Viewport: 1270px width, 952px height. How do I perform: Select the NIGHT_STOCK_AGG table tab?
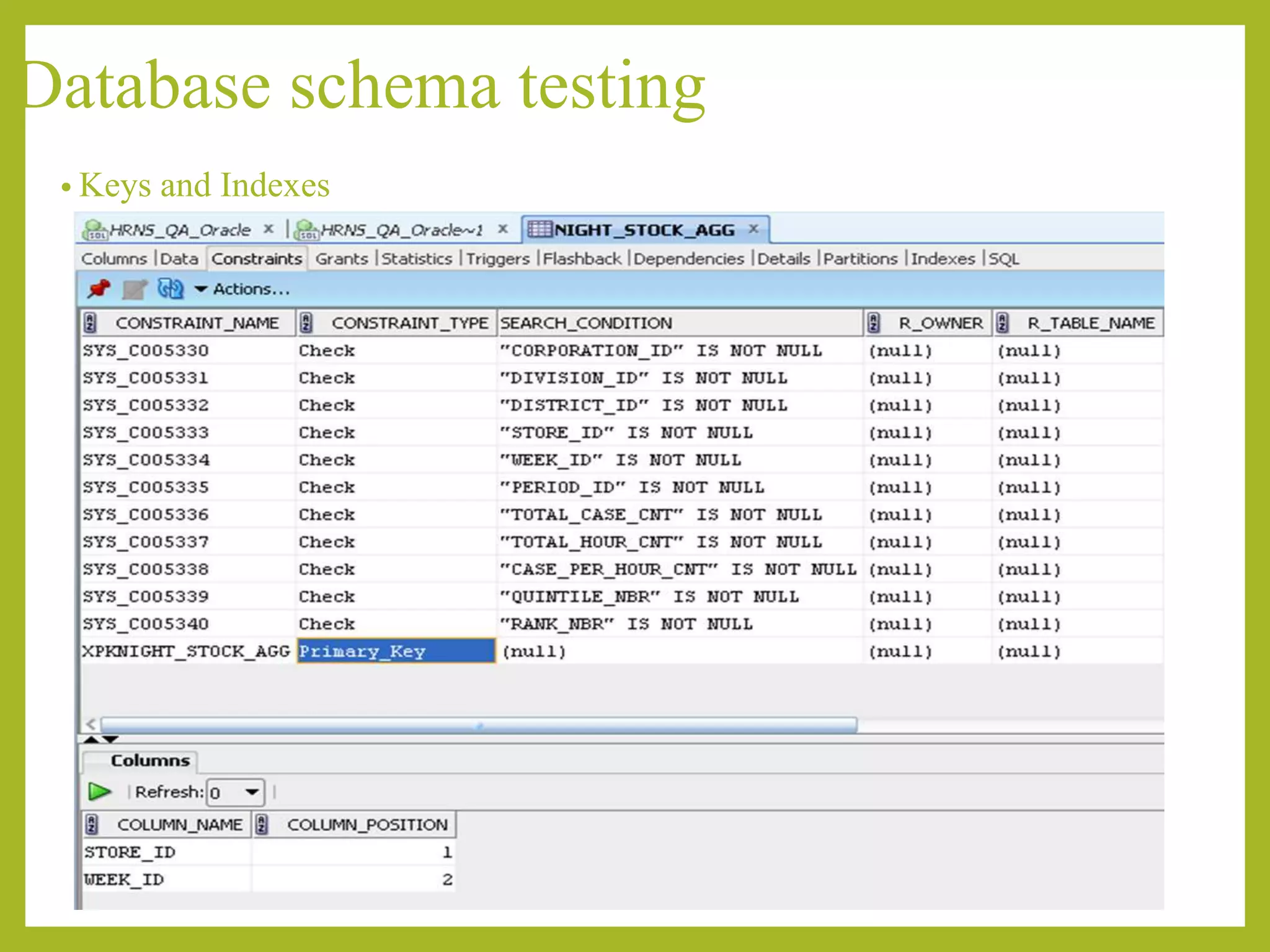pyautogui.click(x=644, y=230)
